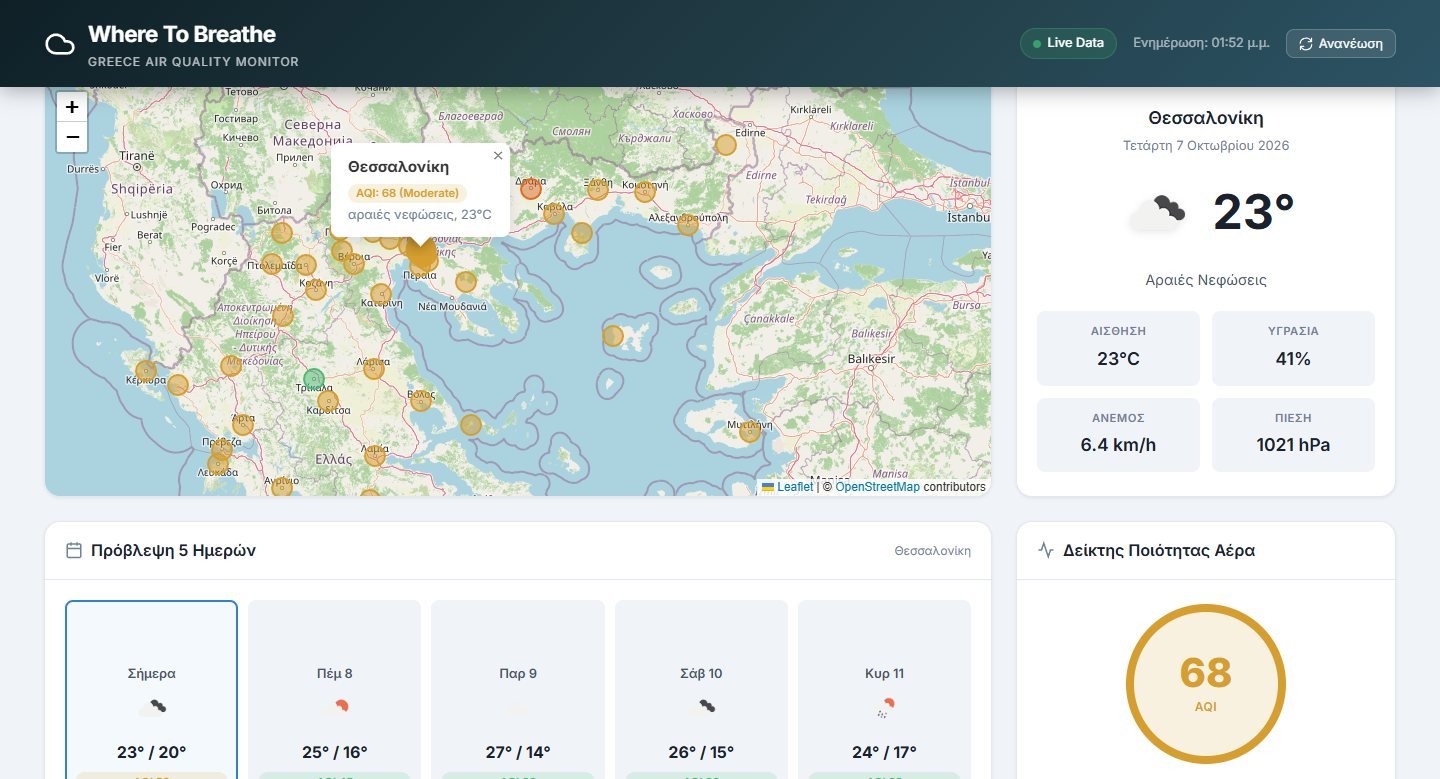Select the red Δράμα map marker

point(531,188)
